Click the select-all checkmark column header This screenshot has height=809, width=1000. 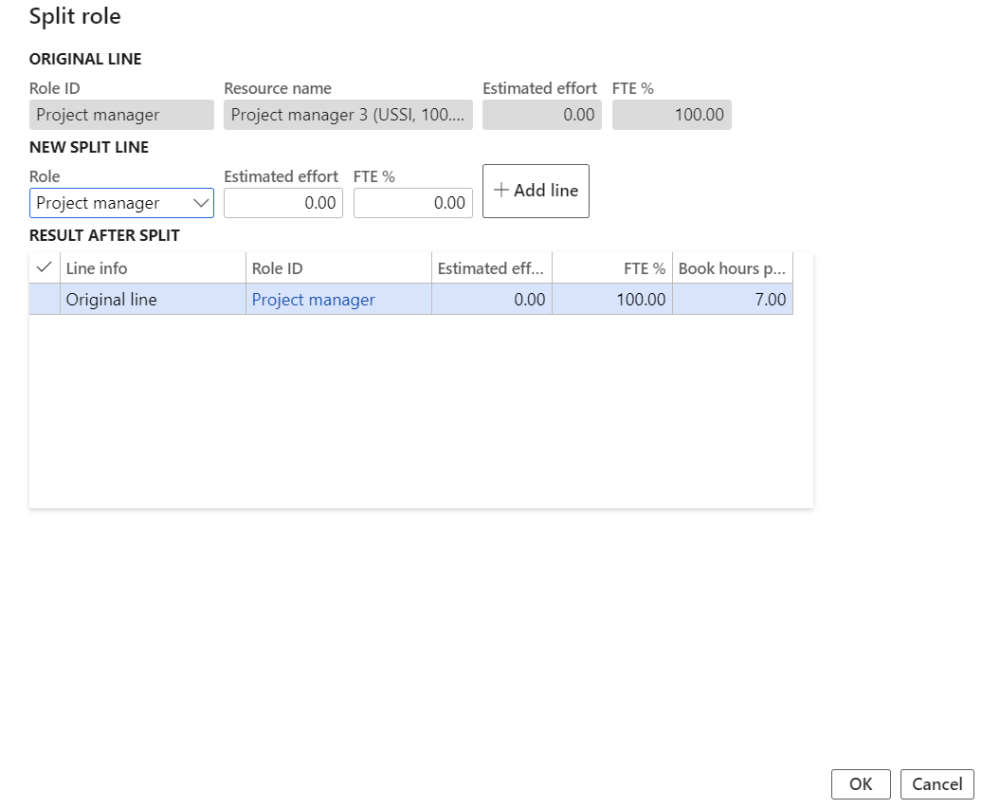[44, 268]
